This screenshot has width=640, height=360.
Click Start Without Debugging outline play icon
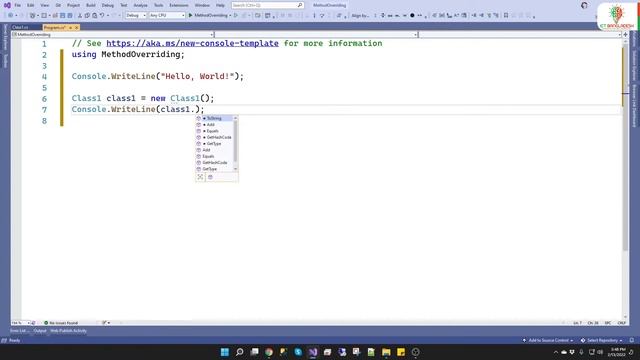[x=236, y=15]
